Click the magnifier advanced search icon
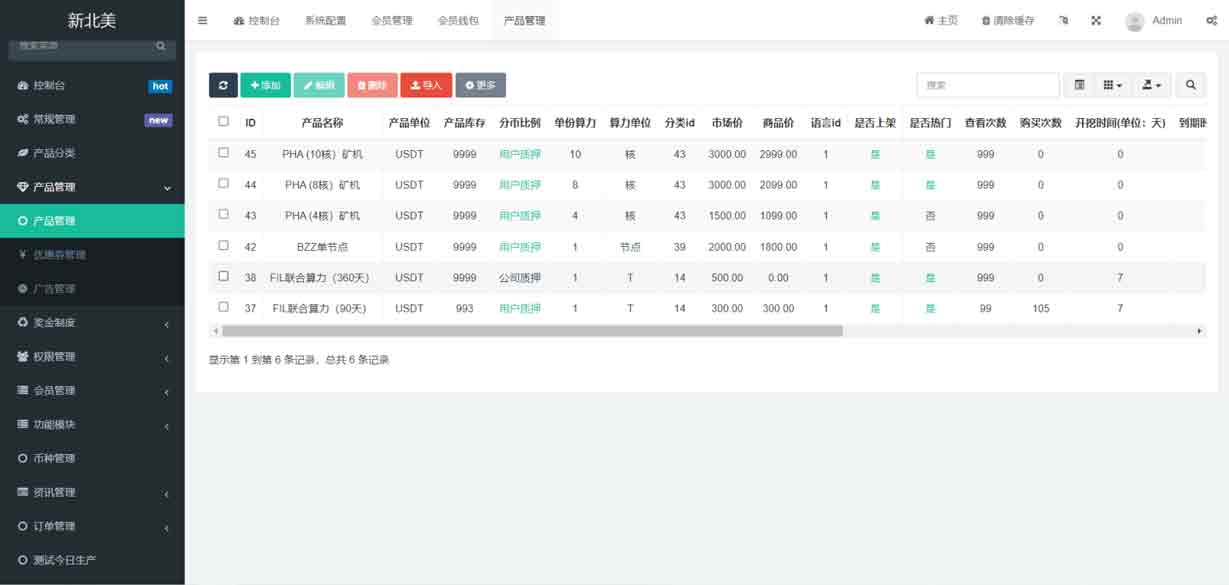This screenshot has height=585, width=1229. click(1191, 85)
